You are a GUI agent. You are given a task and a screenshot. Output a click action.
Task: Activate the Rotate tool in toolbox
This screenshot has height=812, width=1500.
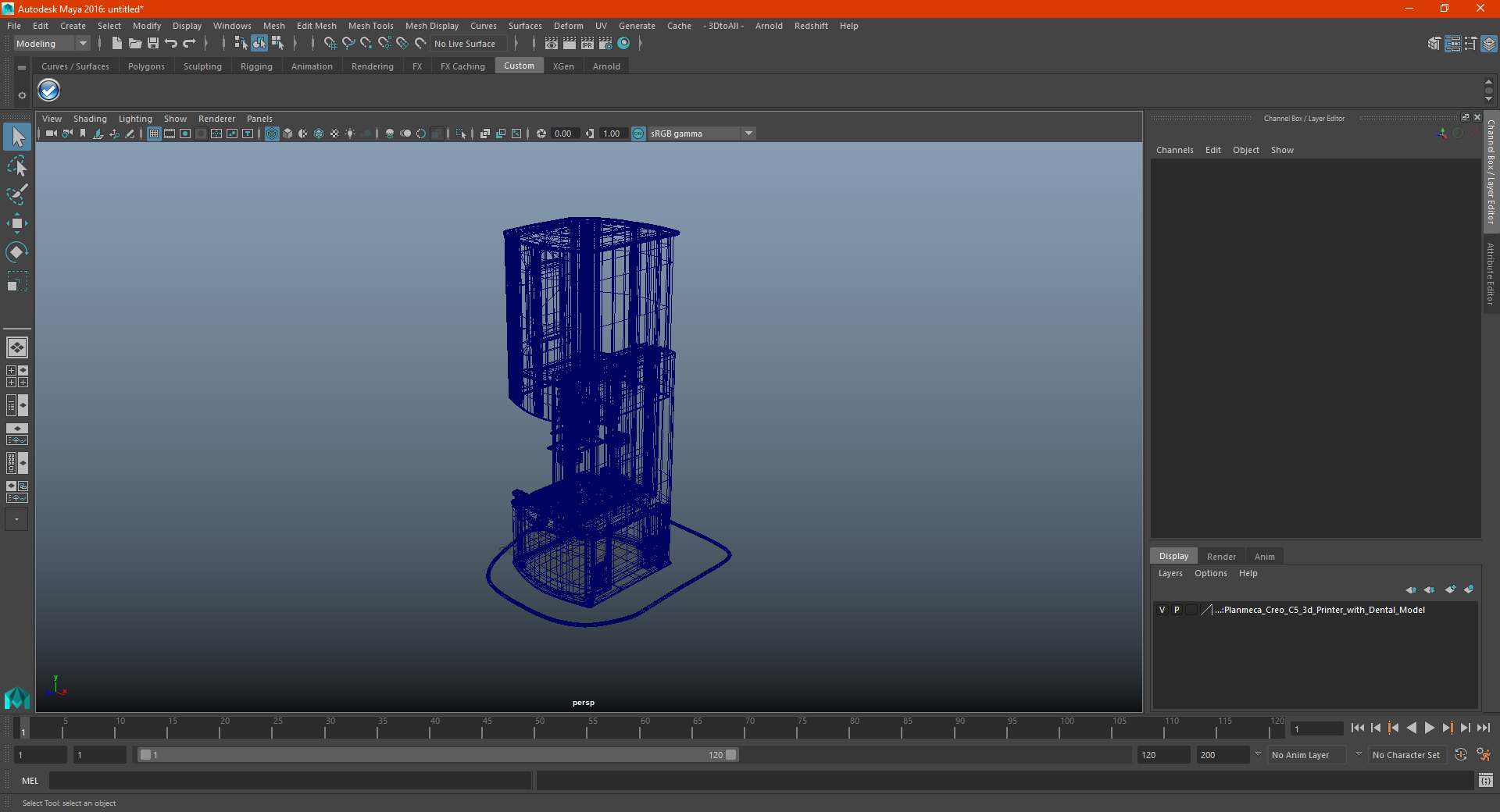point(17,252)
